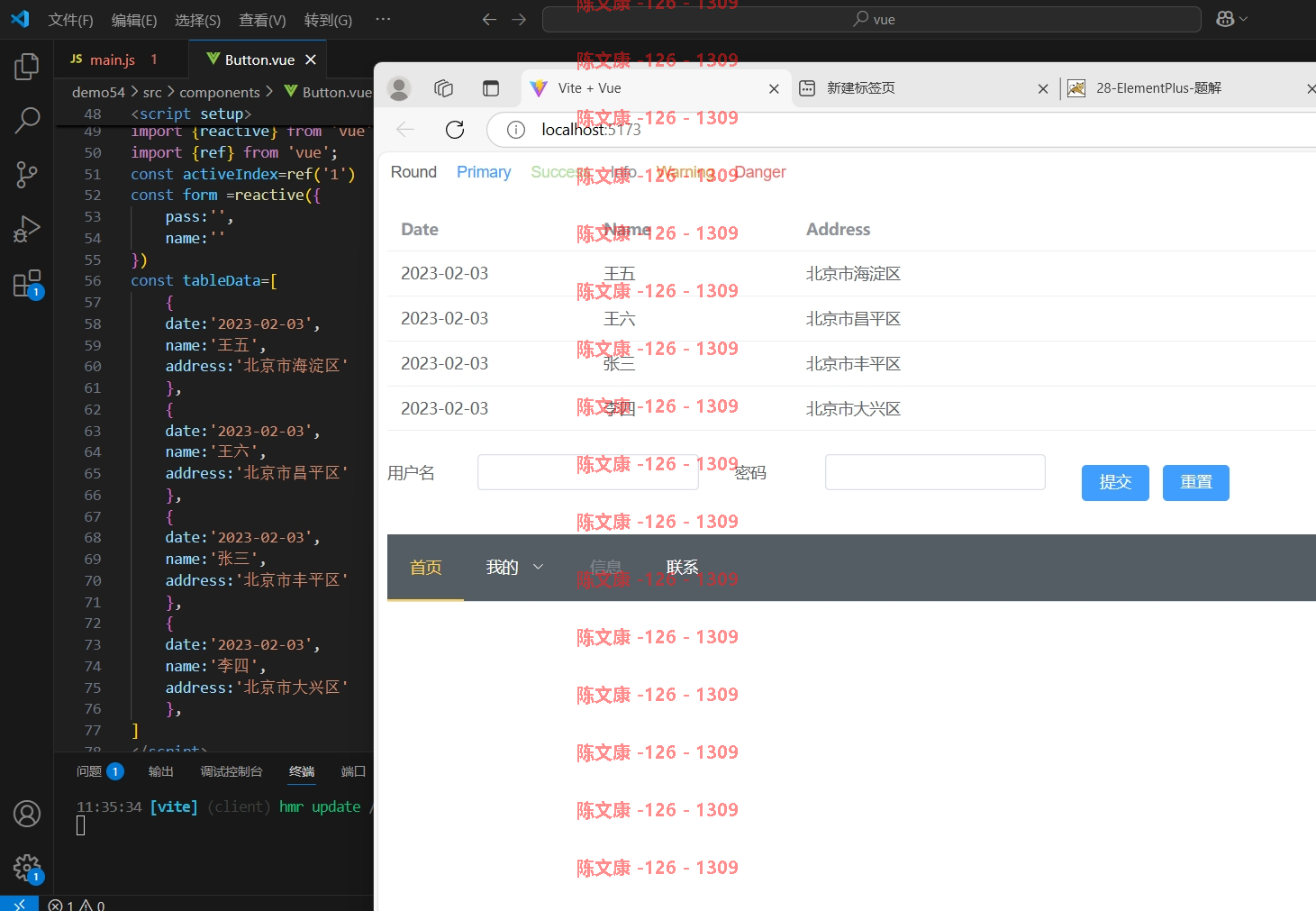
Task: Open the 编辑(E) menu
Action: (x=134, y=20)
